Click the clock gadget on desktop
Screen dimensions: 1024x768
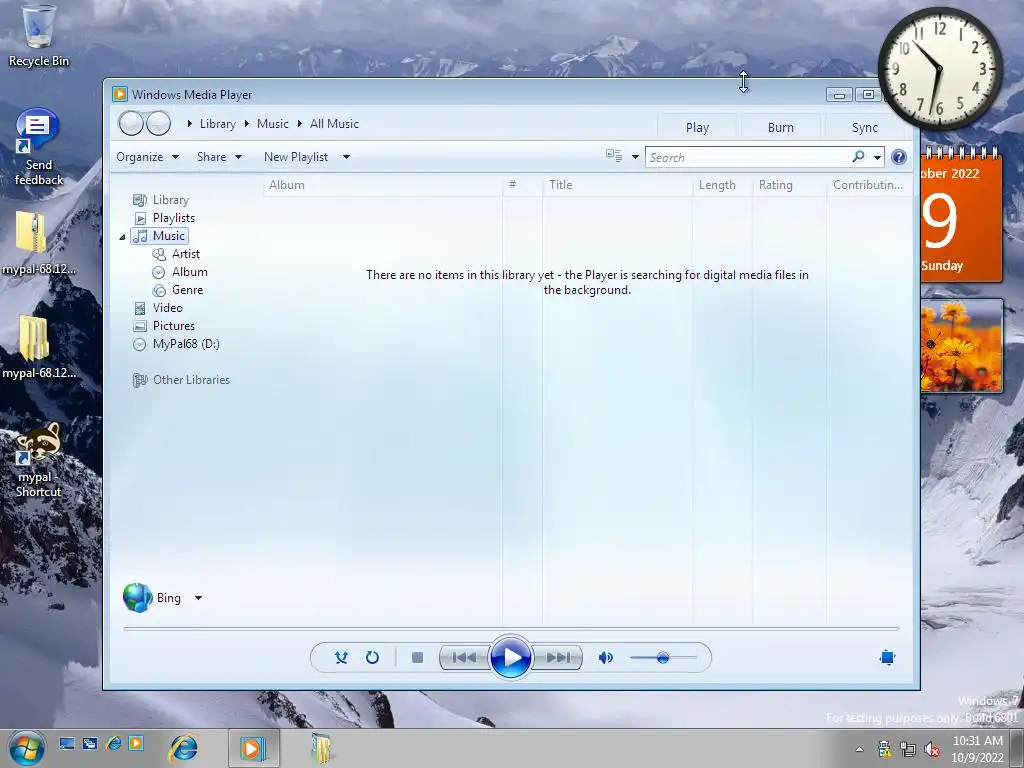(x=940, y=68)
